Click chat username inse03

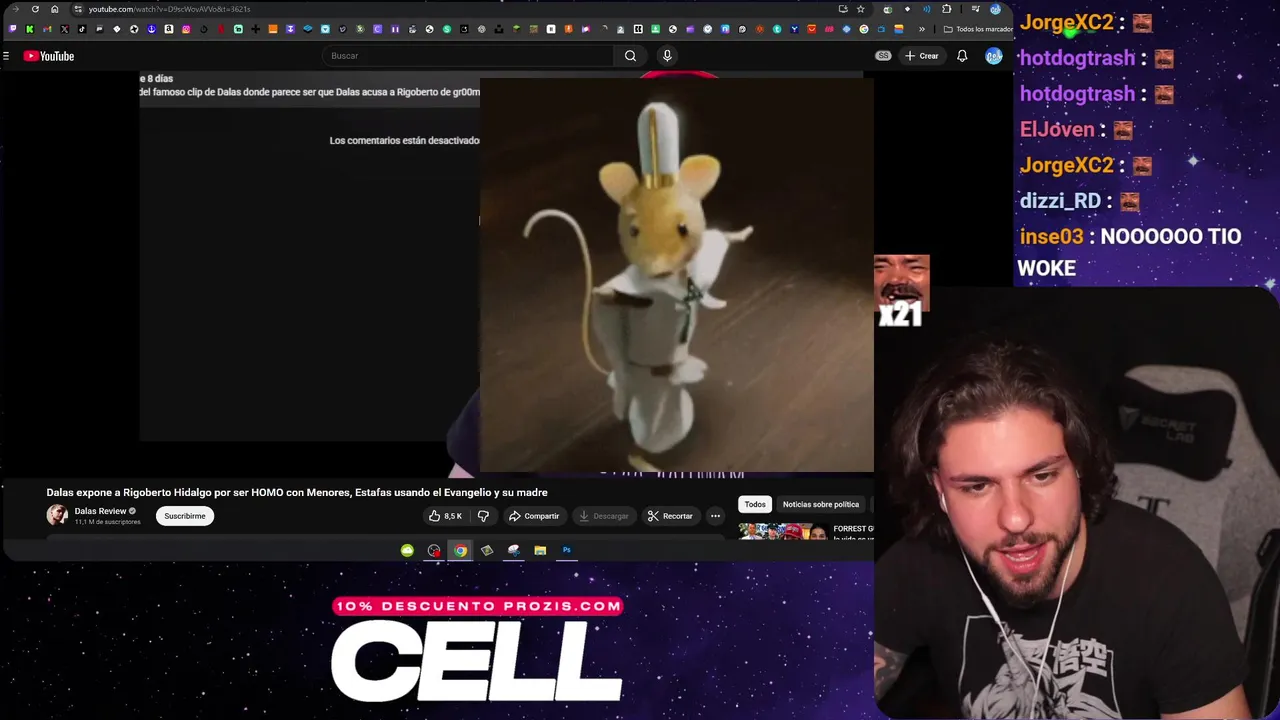tap(1051, 237)
